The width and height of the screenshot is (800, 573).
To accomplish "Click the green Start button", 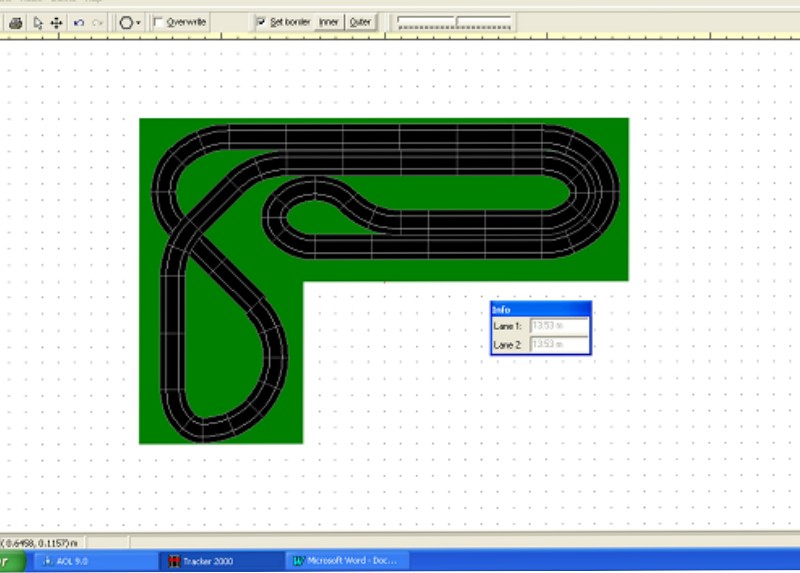I will pos(8,561).
